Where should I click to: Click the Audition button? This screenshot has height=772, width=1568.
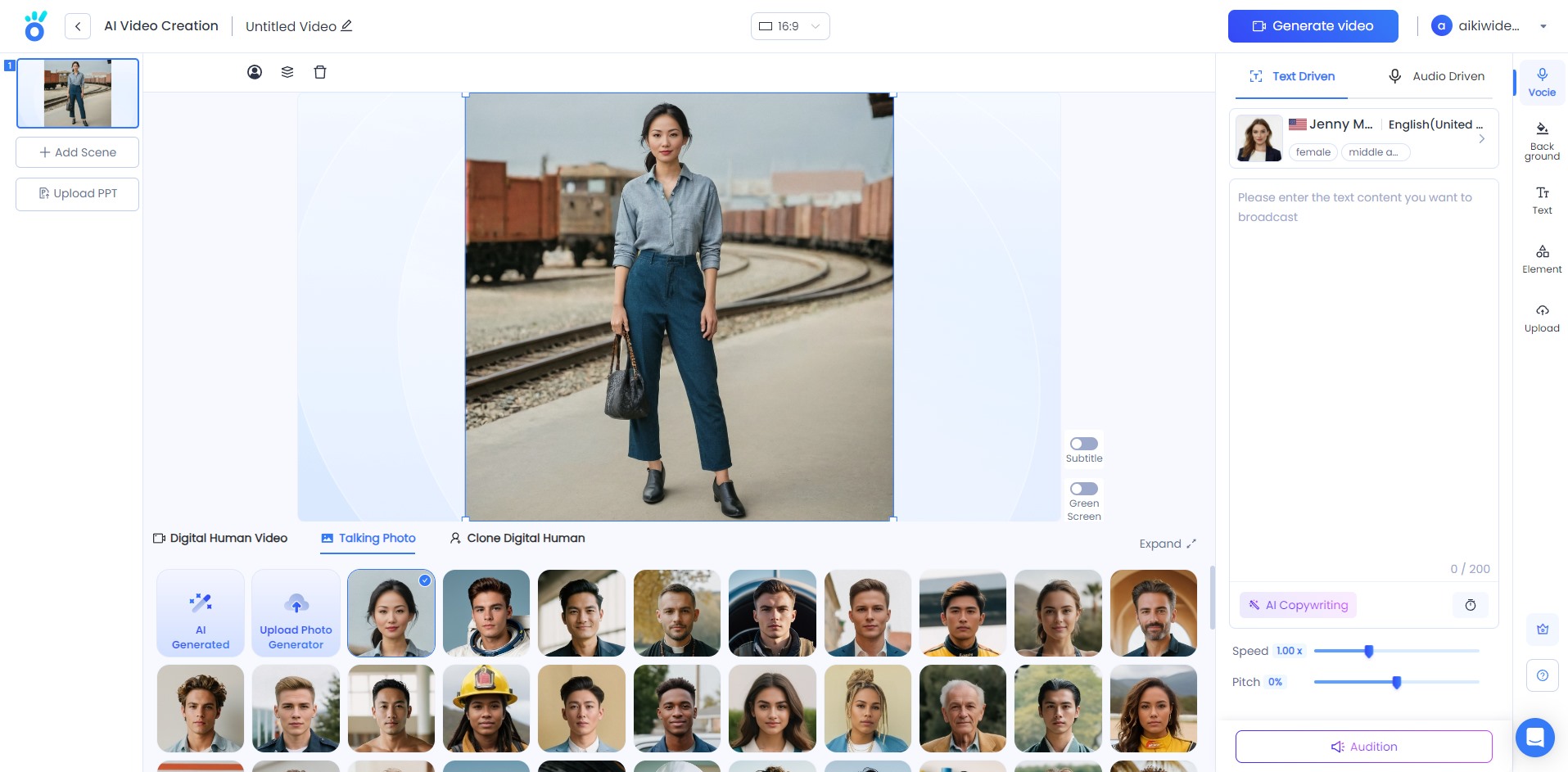[1363, 747]
